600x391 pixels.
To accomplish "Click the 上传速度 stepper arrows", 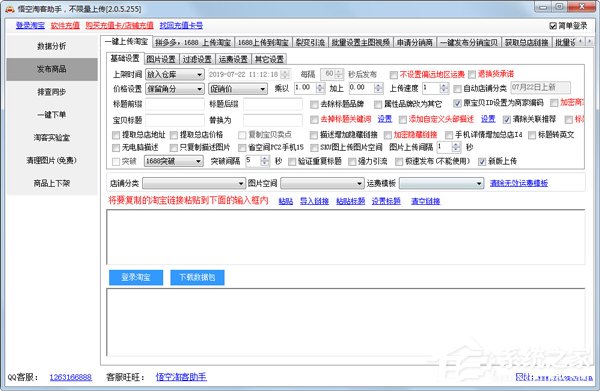I will pos(444,89).
